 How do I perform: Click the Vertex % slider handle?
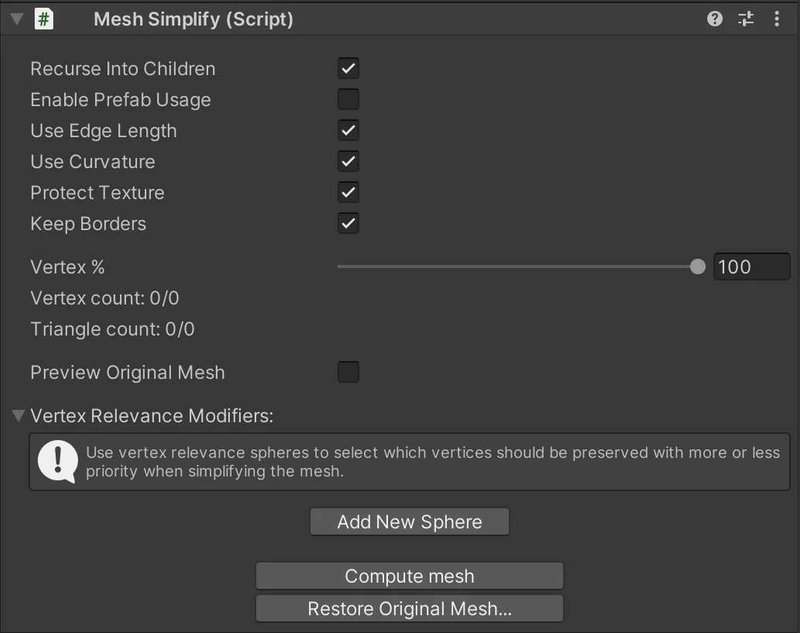tap(698, 267)
